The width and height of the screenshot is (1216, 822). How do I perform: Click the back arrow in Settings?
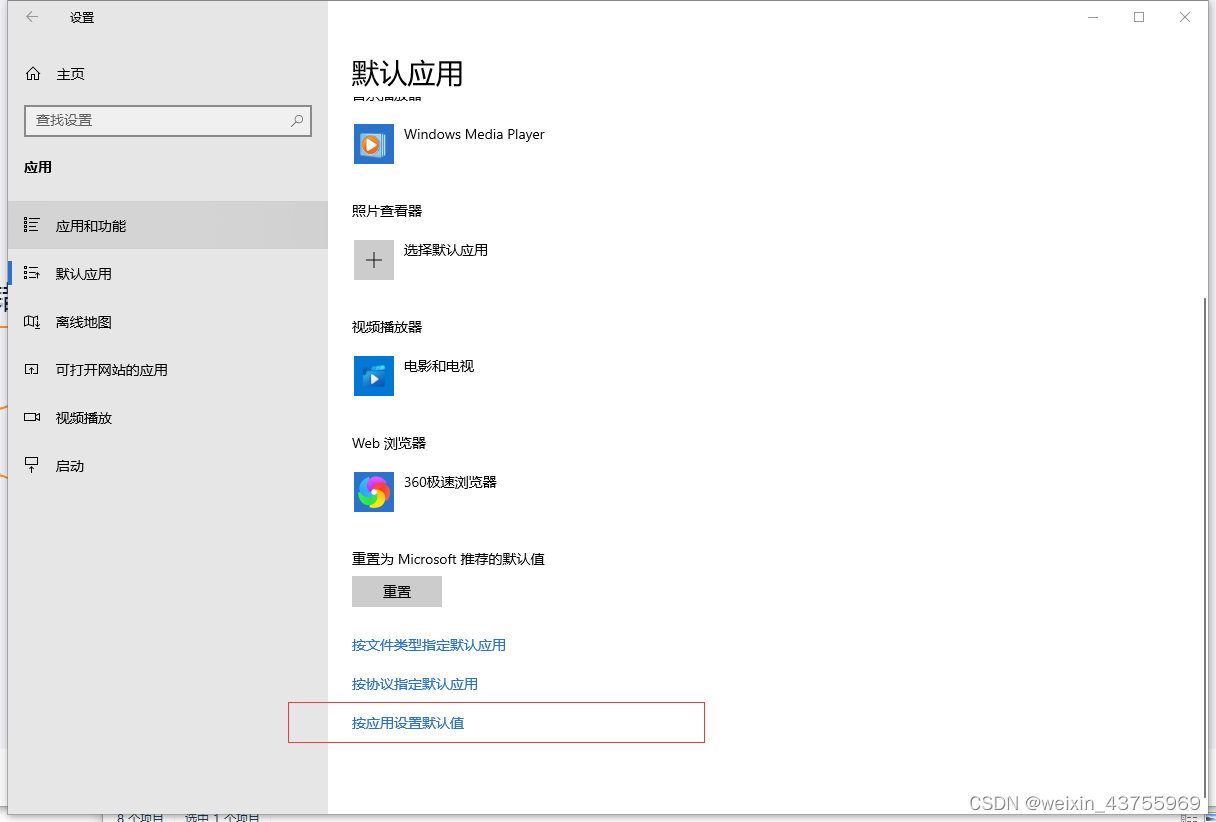coord(32,17)
